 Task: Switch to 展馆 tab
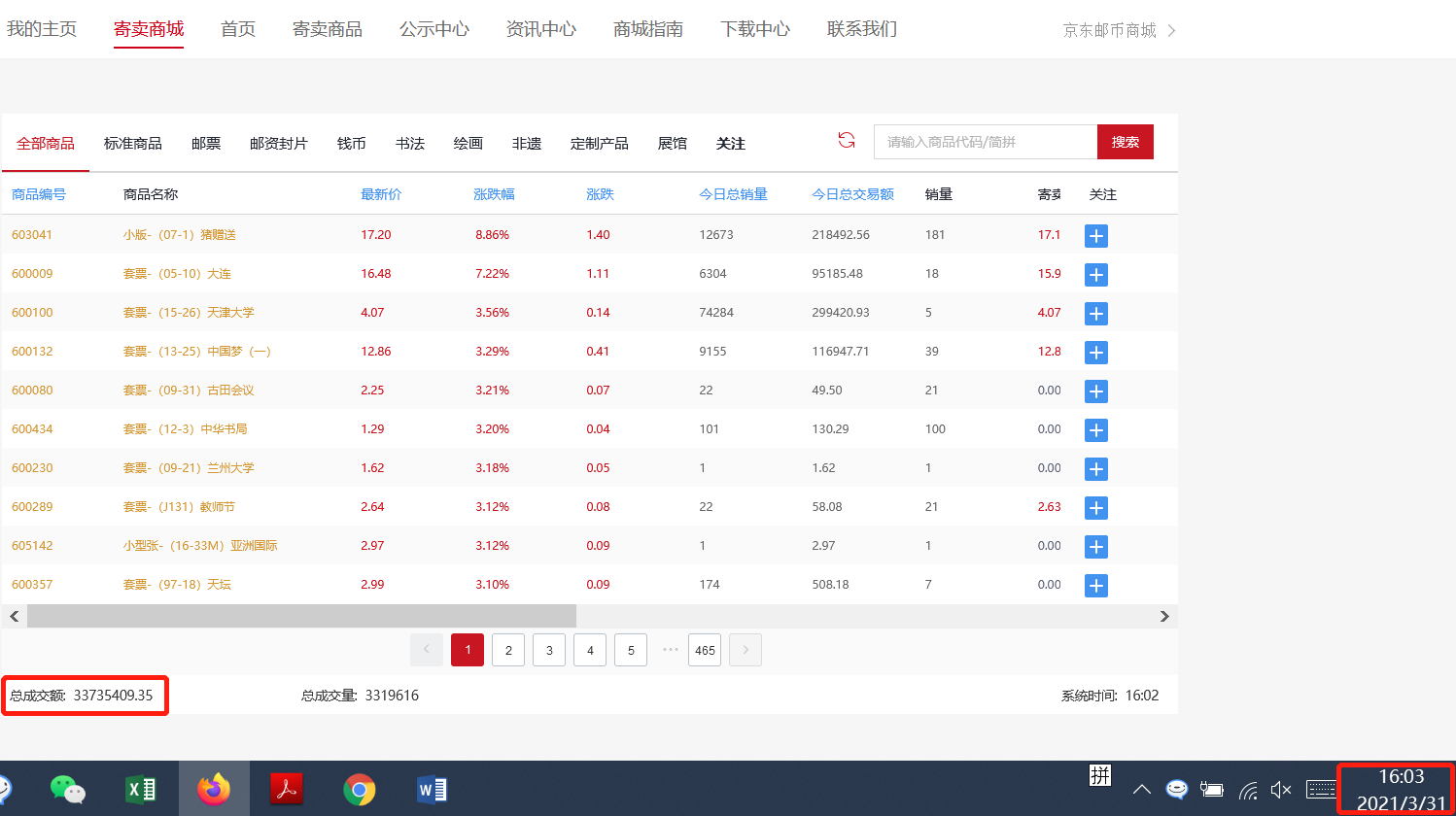click(x=673, y=143)
